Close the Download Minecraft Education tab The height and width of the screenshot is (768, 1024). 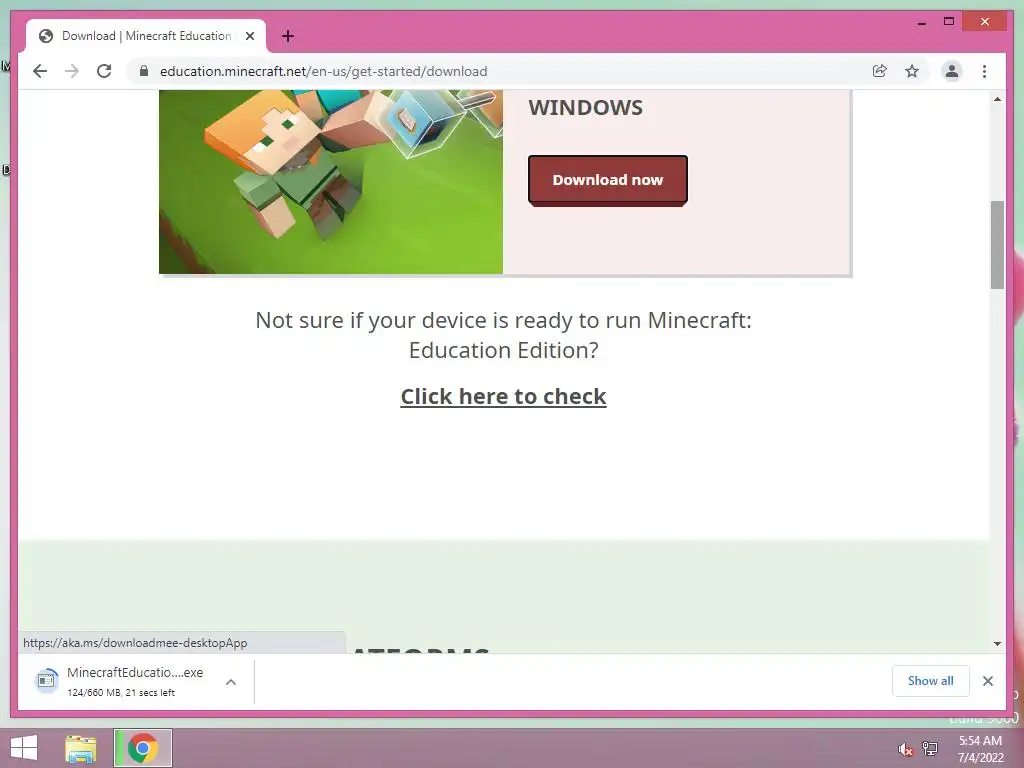tap(249, 36)
